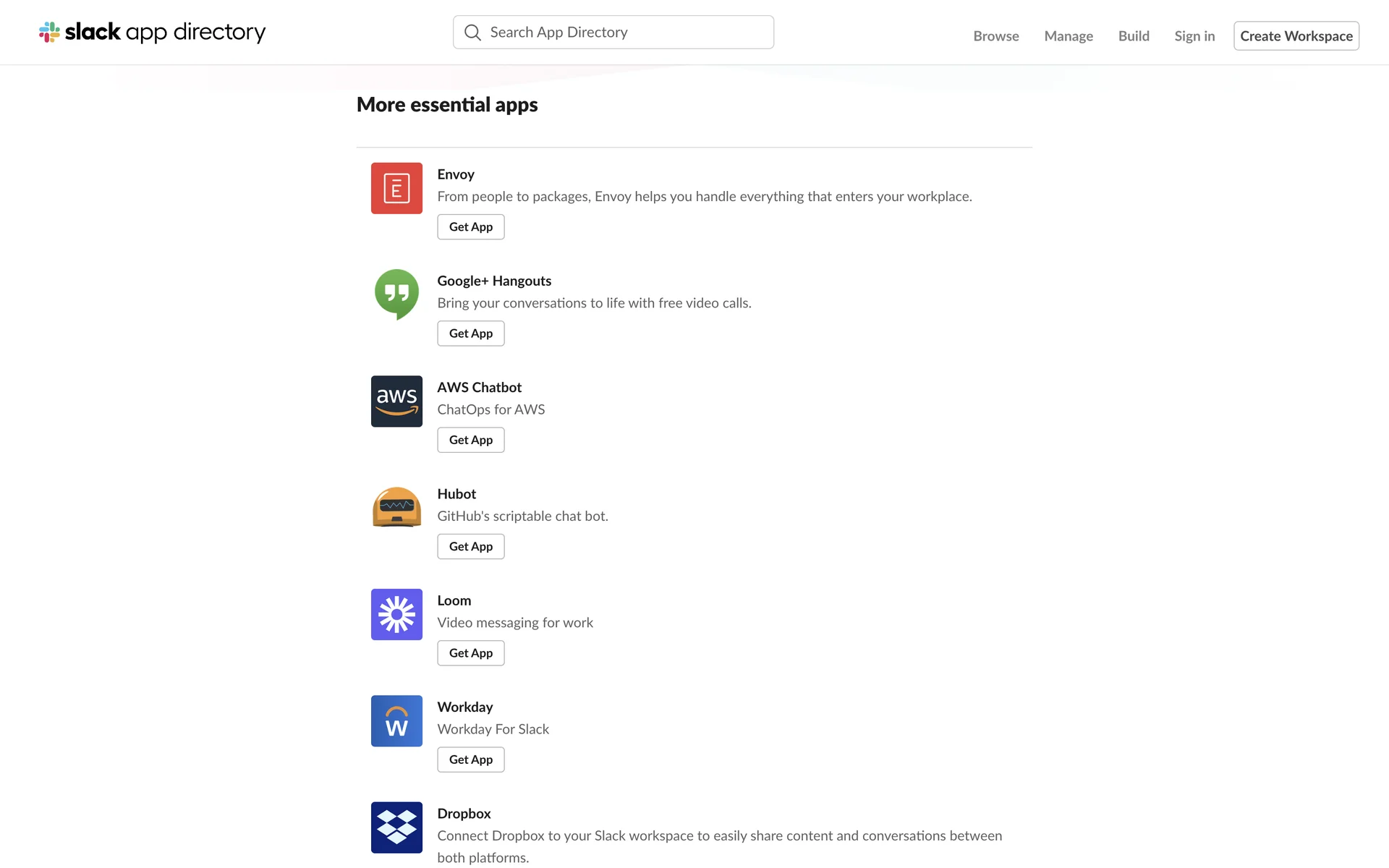
Task: Go to the Build menu item
Action: click(x=1133, y=36)
